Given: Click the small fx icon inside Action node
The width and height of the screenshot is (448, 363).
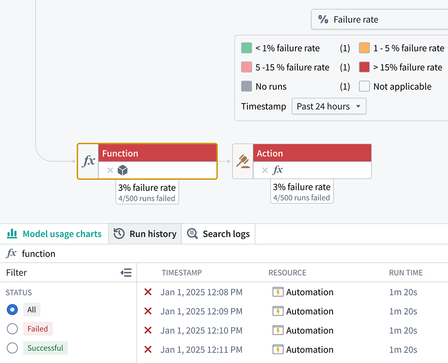Looking at the screenshot, I should point(278,170).
